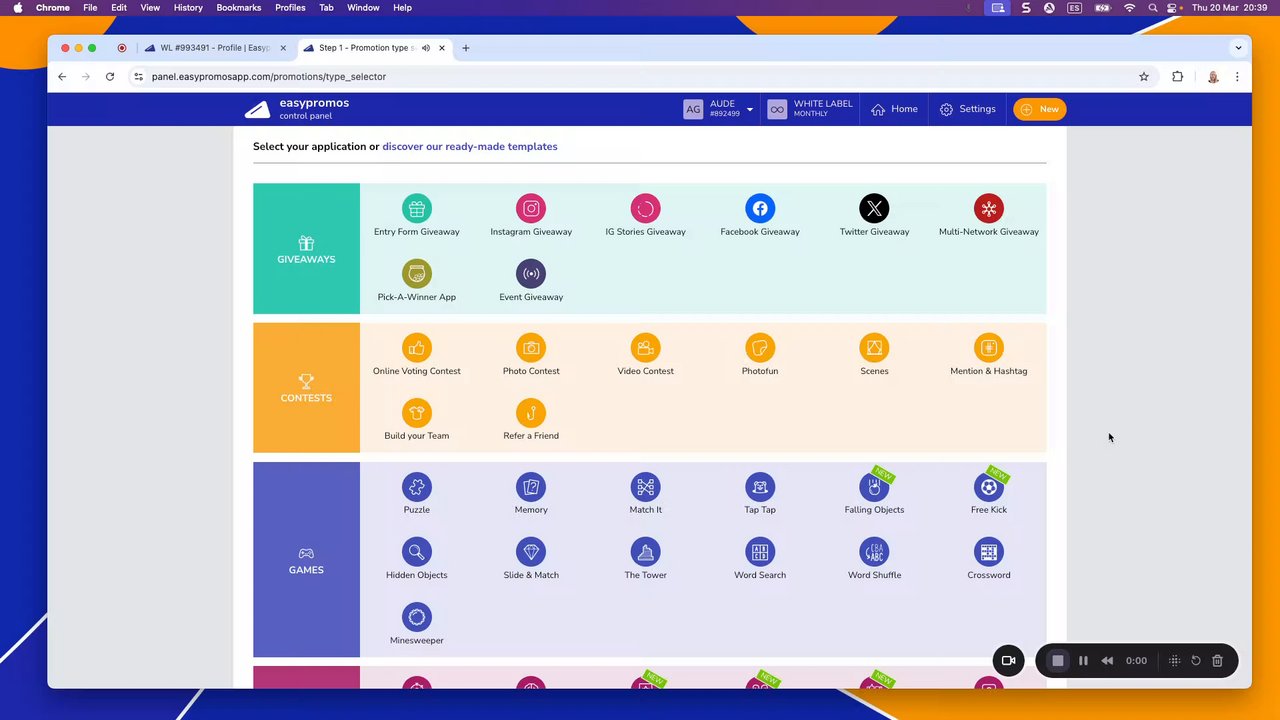This screenshot has width=1280, height=720.
Task: Open the Match It game
Action: tap(645, 495)
